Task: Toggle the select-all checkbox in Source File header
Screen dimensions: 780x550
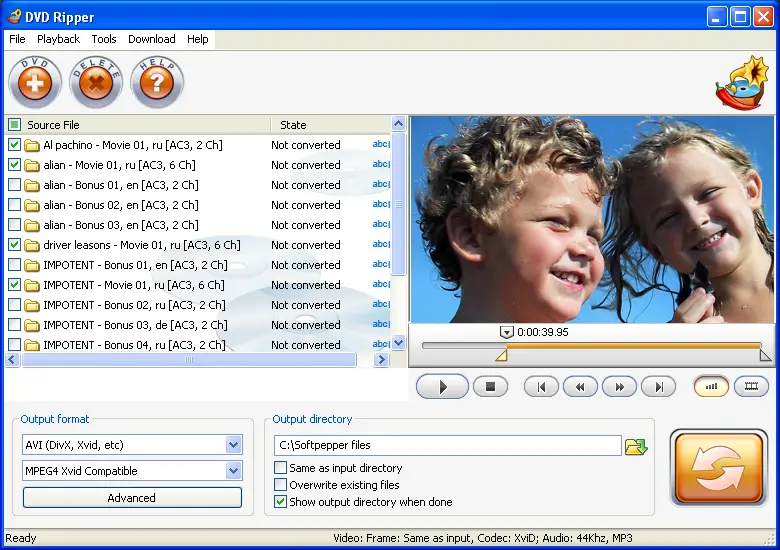Action: pyautogui.click(x=14, y=124)
